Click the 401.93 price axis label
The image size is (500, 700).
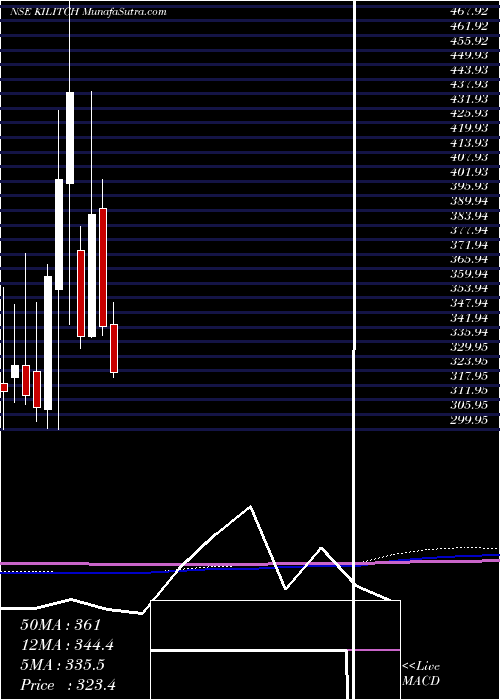point(469,171)
